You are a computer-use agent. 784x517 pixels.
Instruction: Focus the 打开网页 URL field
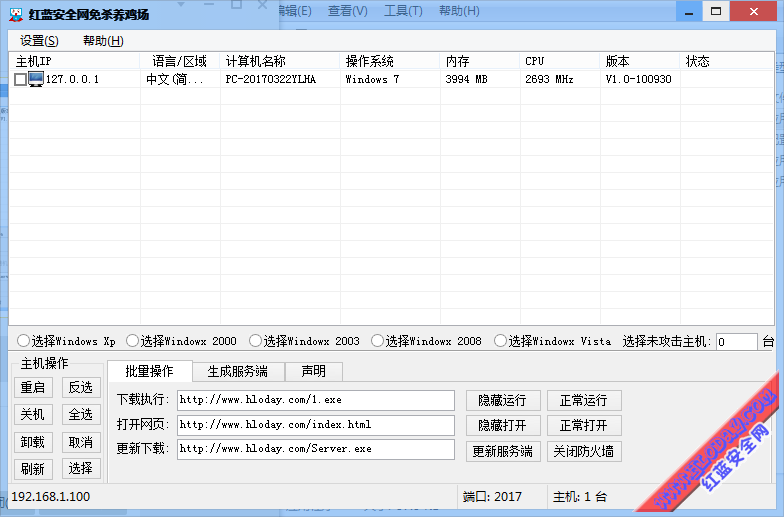[x=316, y=425]
